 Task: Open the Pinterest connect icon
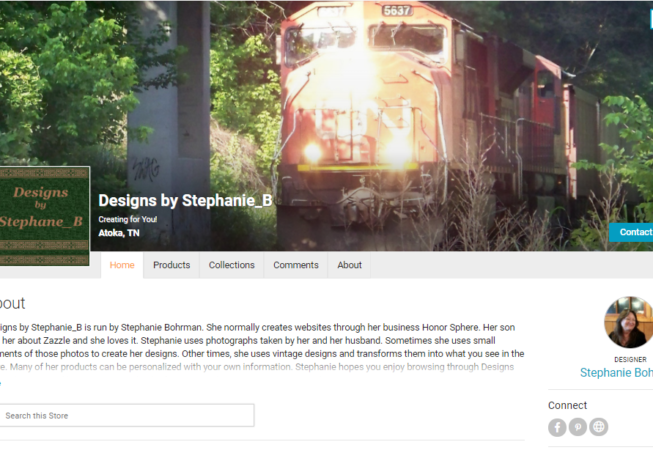pyautogui.click(x=578, y=427)
